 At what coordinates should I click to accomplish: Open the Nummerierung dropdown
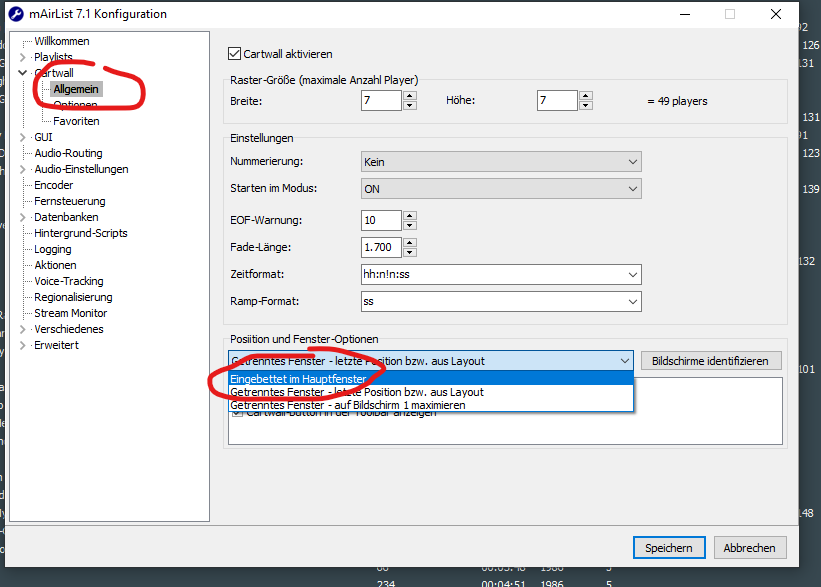[501, 162]
